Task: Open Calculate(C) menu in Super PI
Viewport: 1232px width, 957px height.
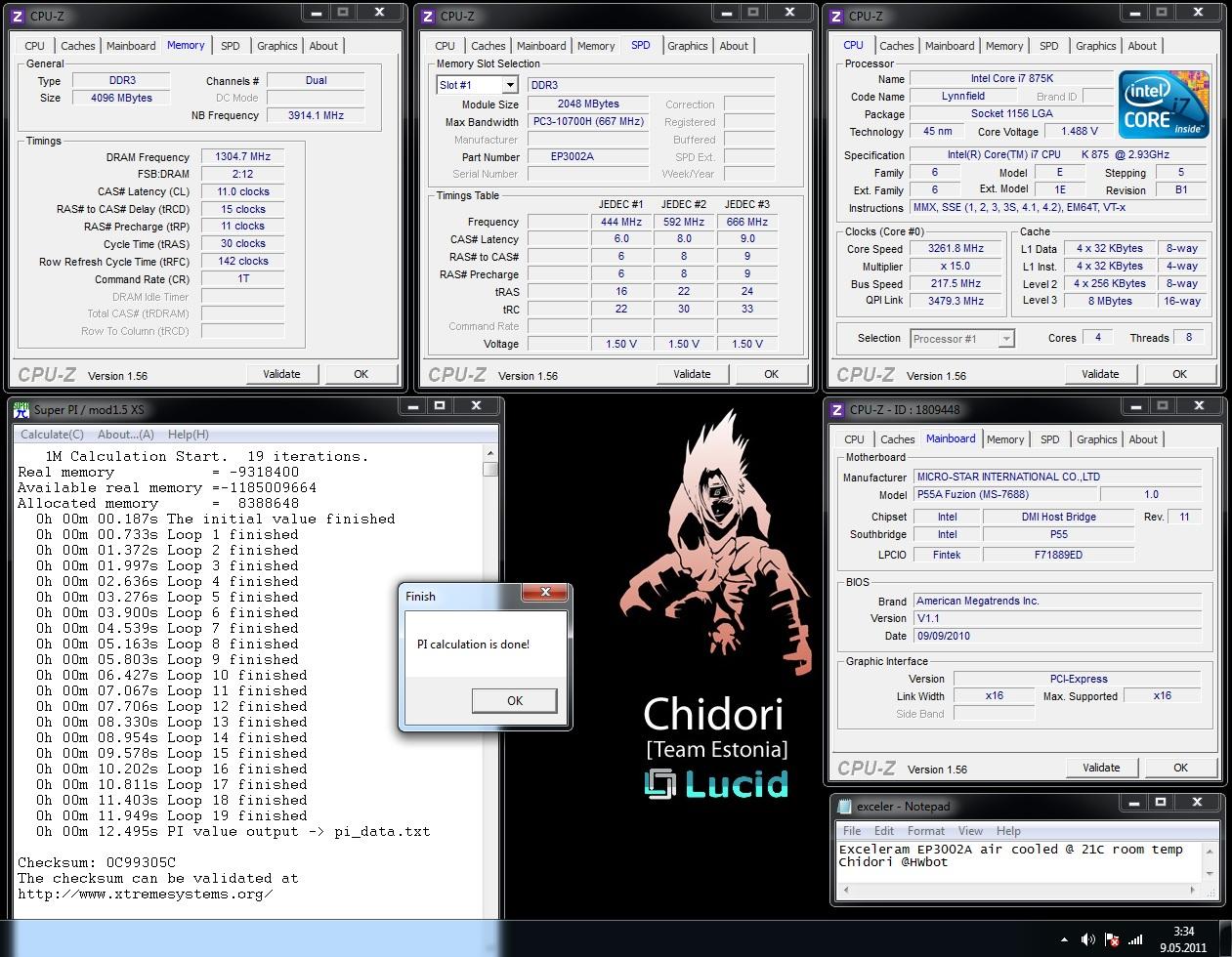Action: (52, 435)
